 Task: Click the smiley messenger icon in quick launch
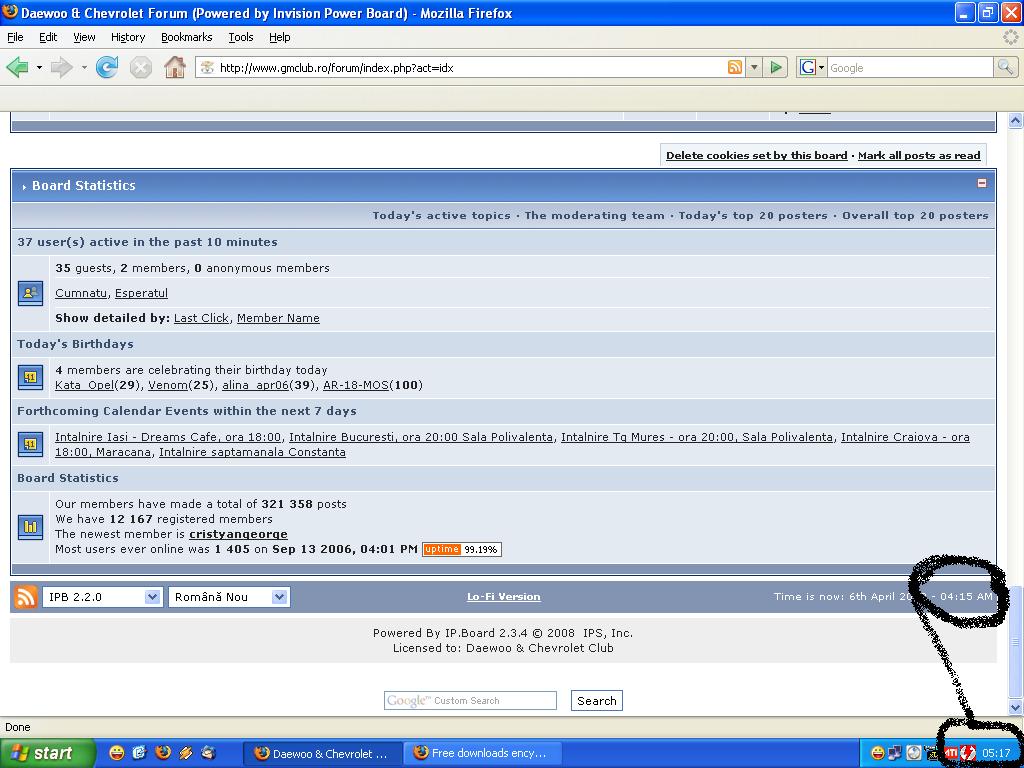point(116,753)
